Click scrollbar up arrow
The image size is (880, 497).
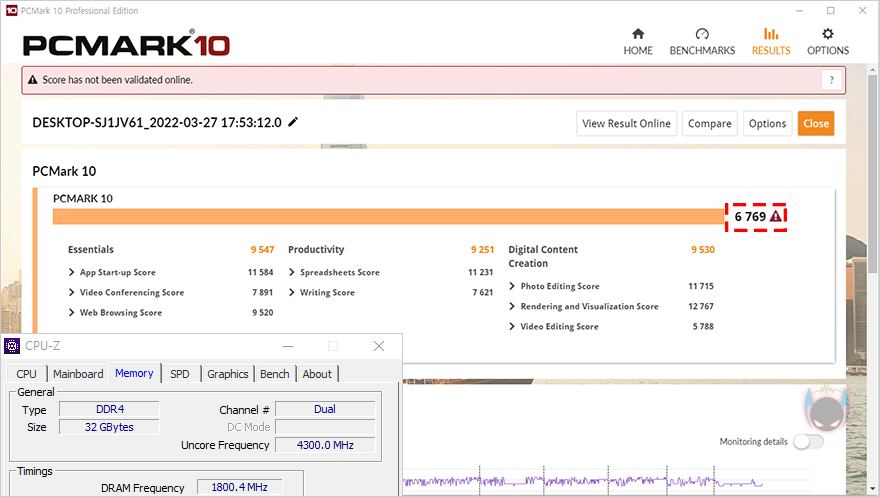pos(873,70)
